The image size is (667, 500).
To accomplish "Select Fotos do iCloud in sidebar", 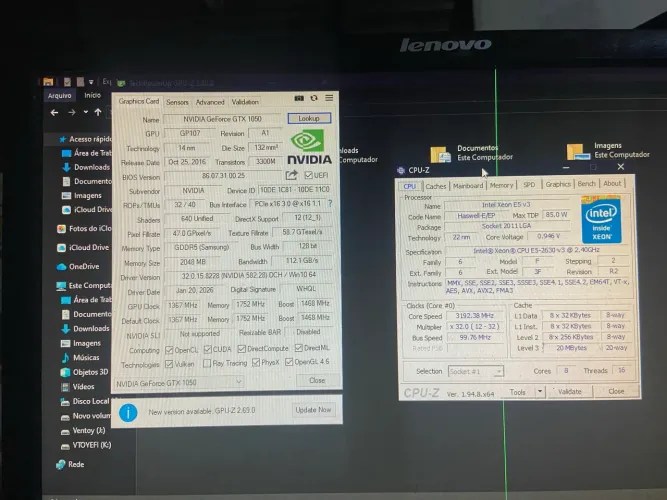I will click(x=85, y=229).
